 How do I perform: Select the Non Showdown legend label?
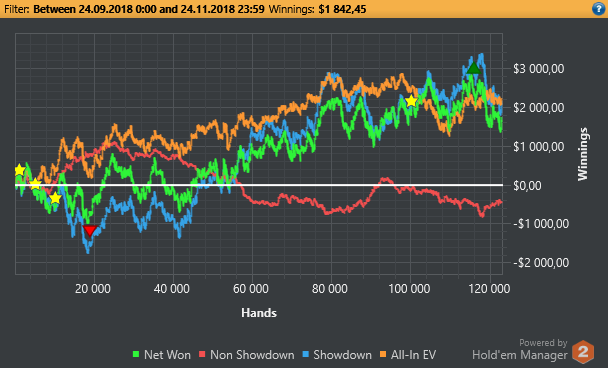(252, 355)
